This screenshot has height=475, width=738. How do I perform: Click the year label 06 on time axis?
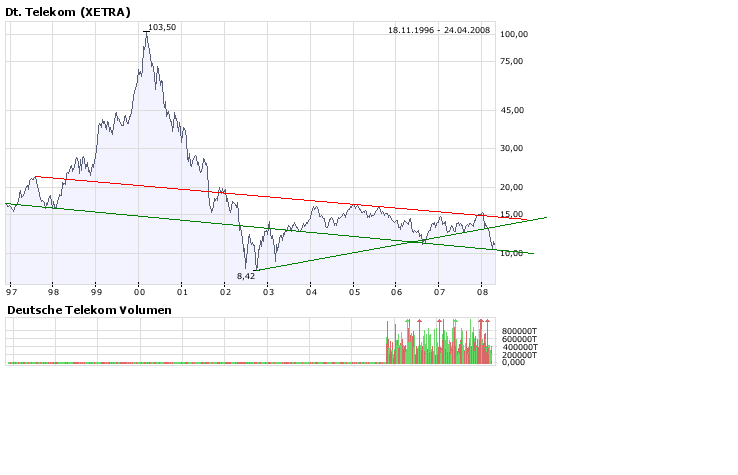397,292
